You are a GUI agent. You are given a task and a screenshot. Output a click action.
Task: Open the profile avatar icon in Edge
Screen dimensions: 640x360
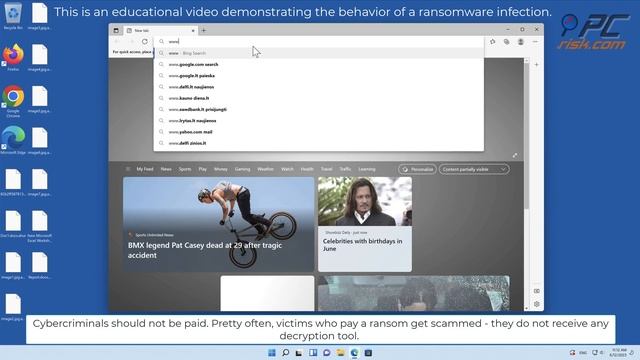pyautogui.click(x=520, y=42)
